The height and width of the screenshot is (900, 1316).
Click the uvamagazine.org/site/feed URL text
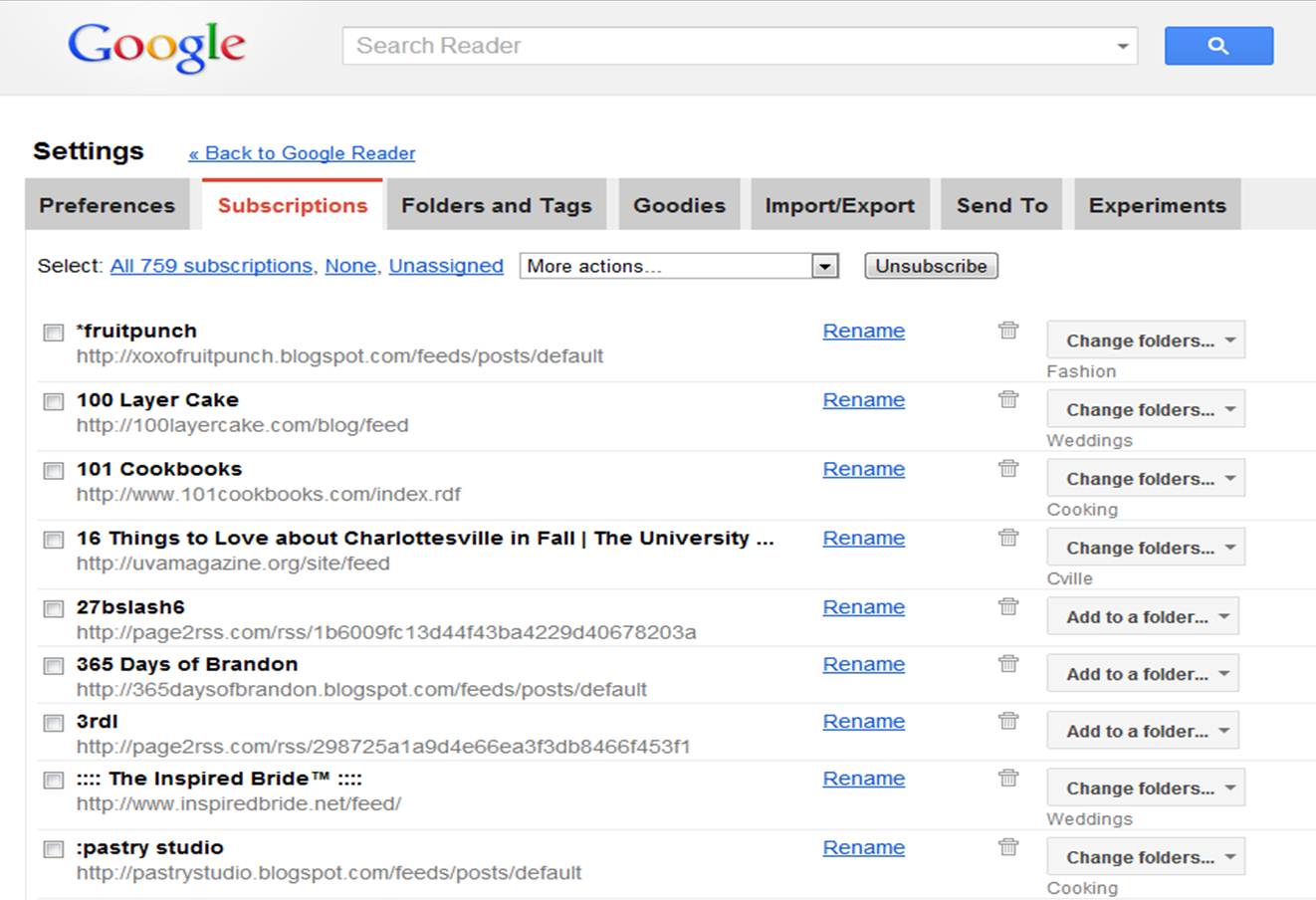pyautogui.click(x=233, y=562)
